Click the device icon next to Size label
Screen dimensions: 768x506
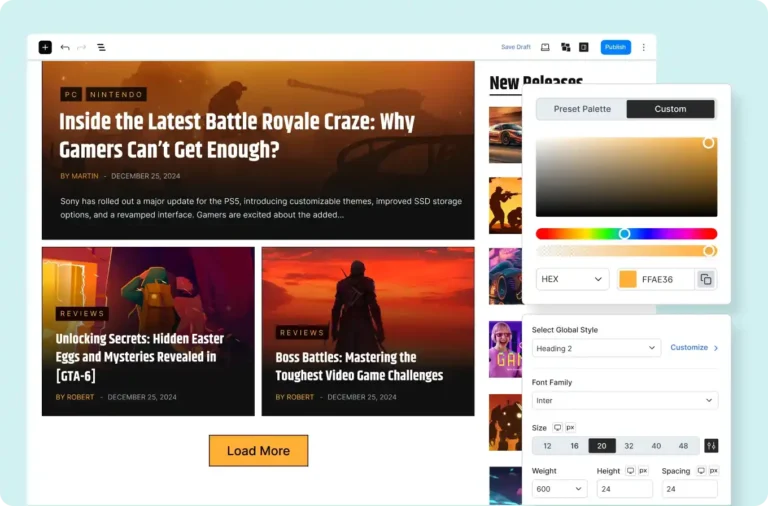(x=558, y=428)
